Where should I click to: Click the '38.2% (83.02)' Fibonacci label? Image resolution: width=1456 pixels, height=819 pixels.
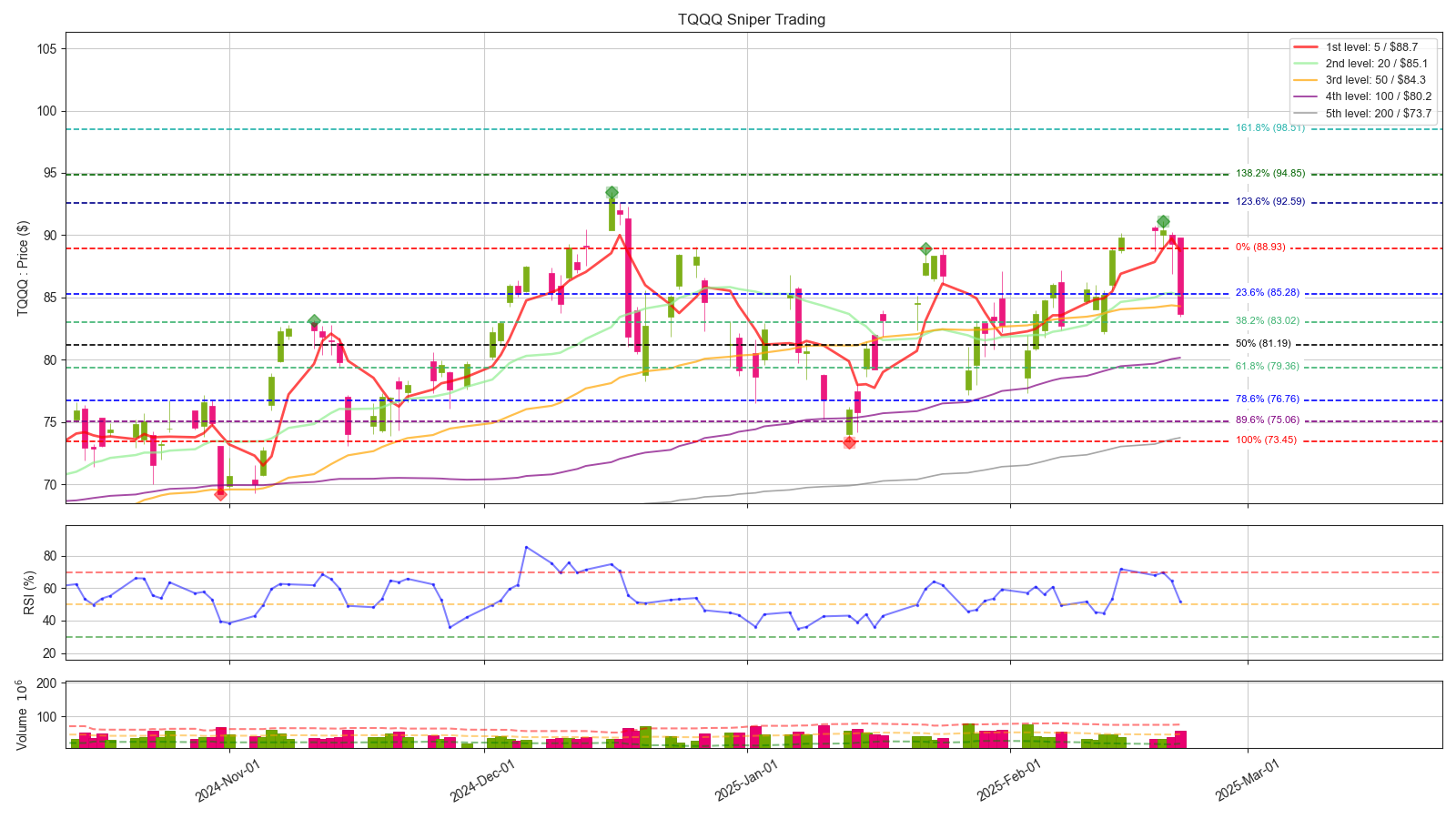point(1268,321)
